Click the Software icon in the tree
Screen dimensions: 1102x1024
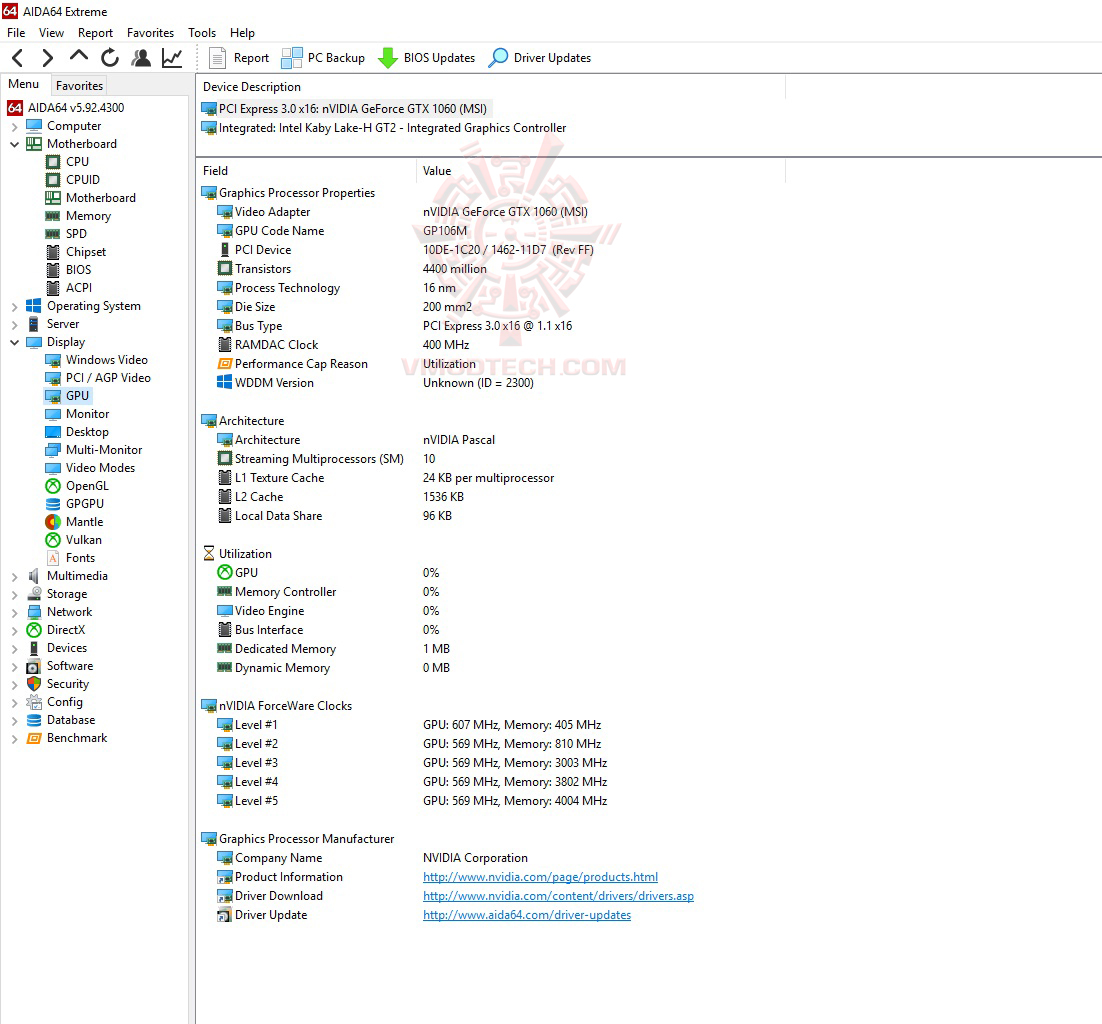click(x=34, y=666)
